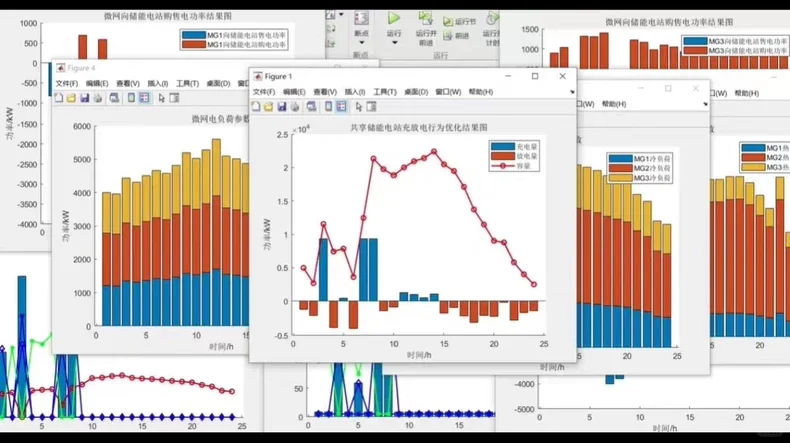Expand the 运行 dropdown arrow in ribbon
The width and height of the screenshot is (790, 443).
394,43
